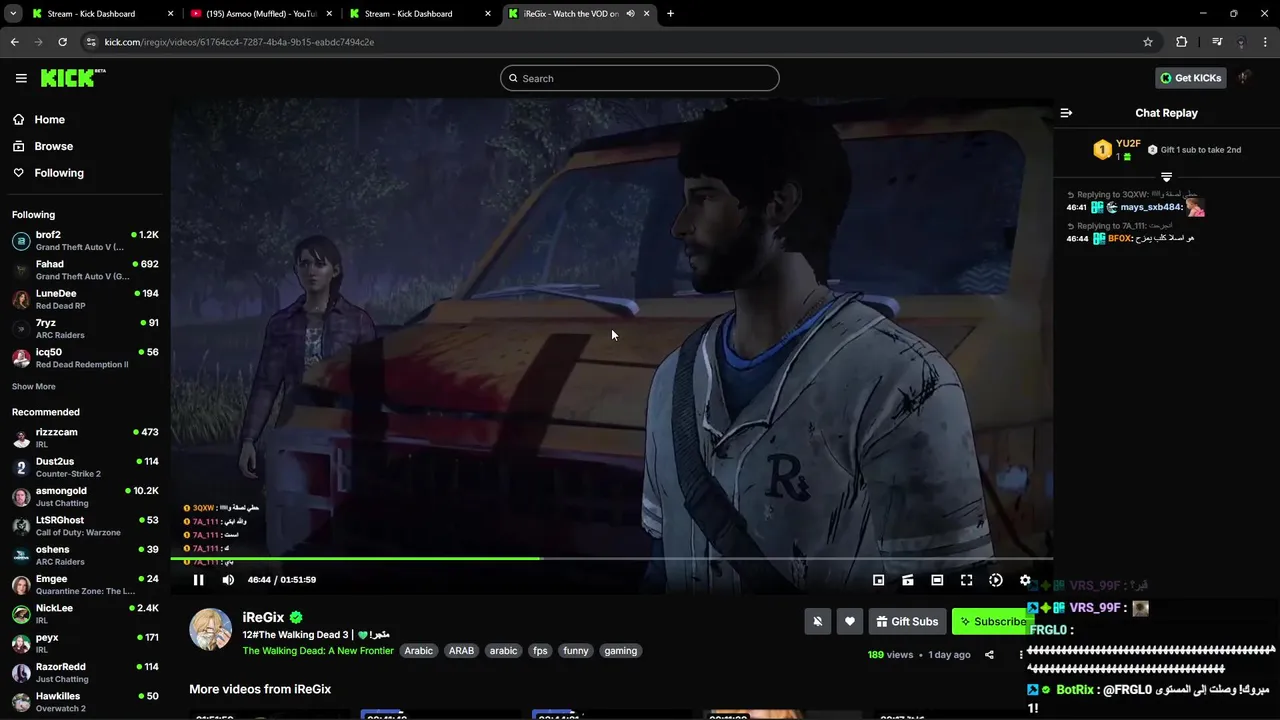This screenshot has height=720, width=1280.
Task: Open LtSRGhost recommended channel
Action: point(85,526)
